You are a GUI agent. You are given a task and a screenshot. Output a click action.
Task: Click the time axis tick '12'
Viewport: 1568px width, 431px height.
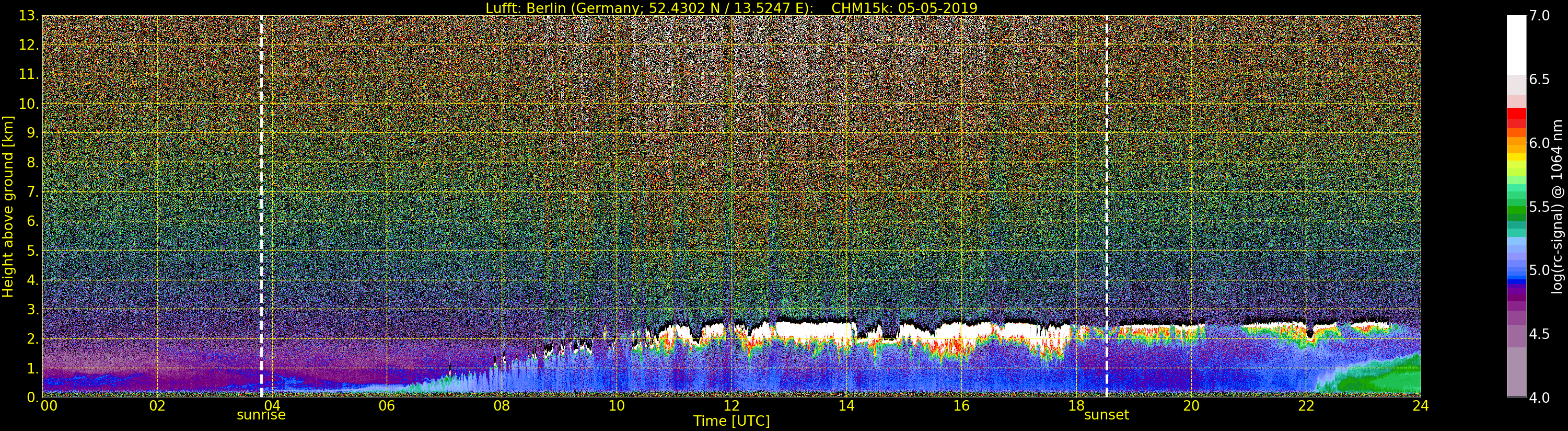point(731,405)
